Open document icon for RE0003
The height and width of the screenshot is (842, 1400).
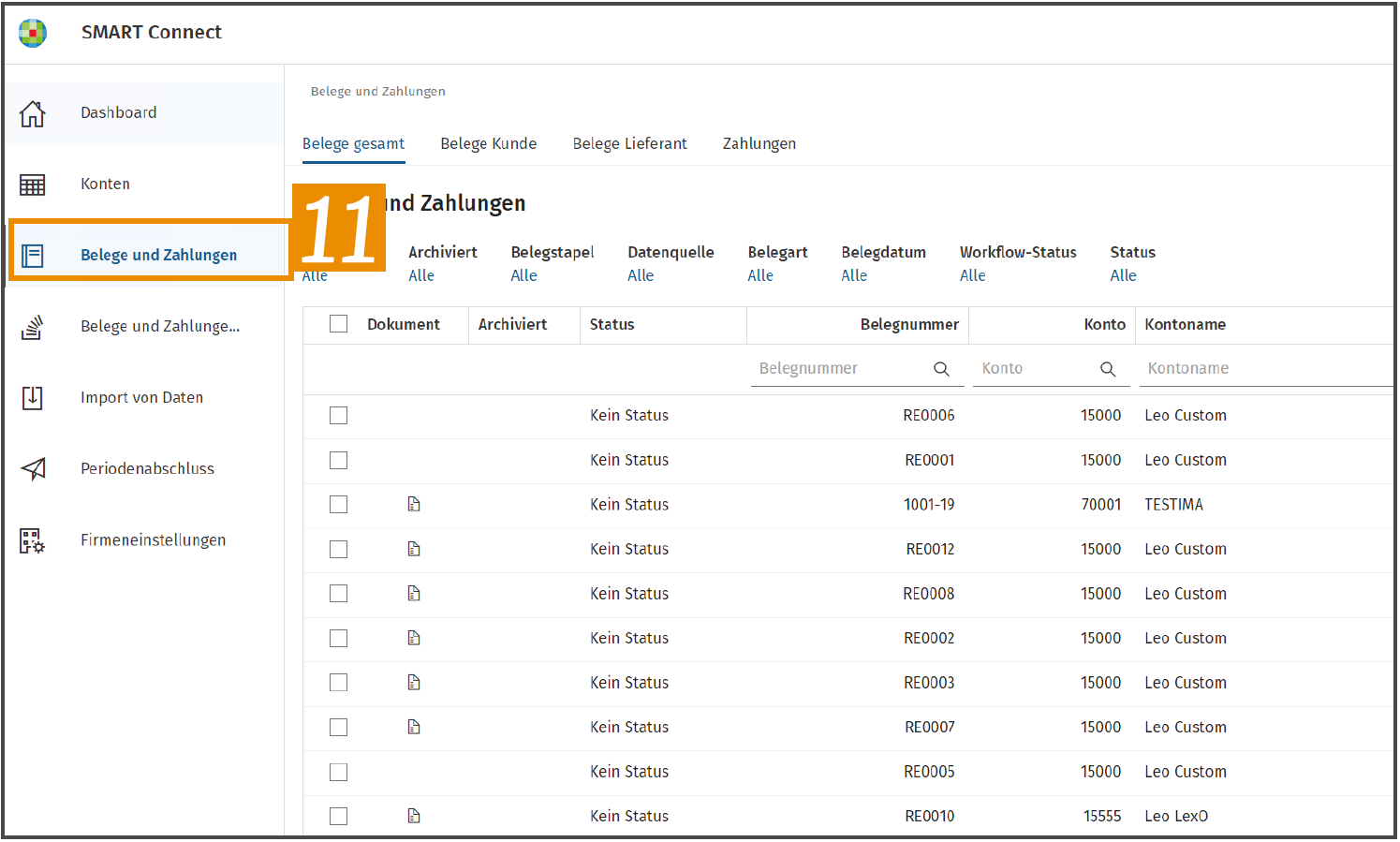414,683
